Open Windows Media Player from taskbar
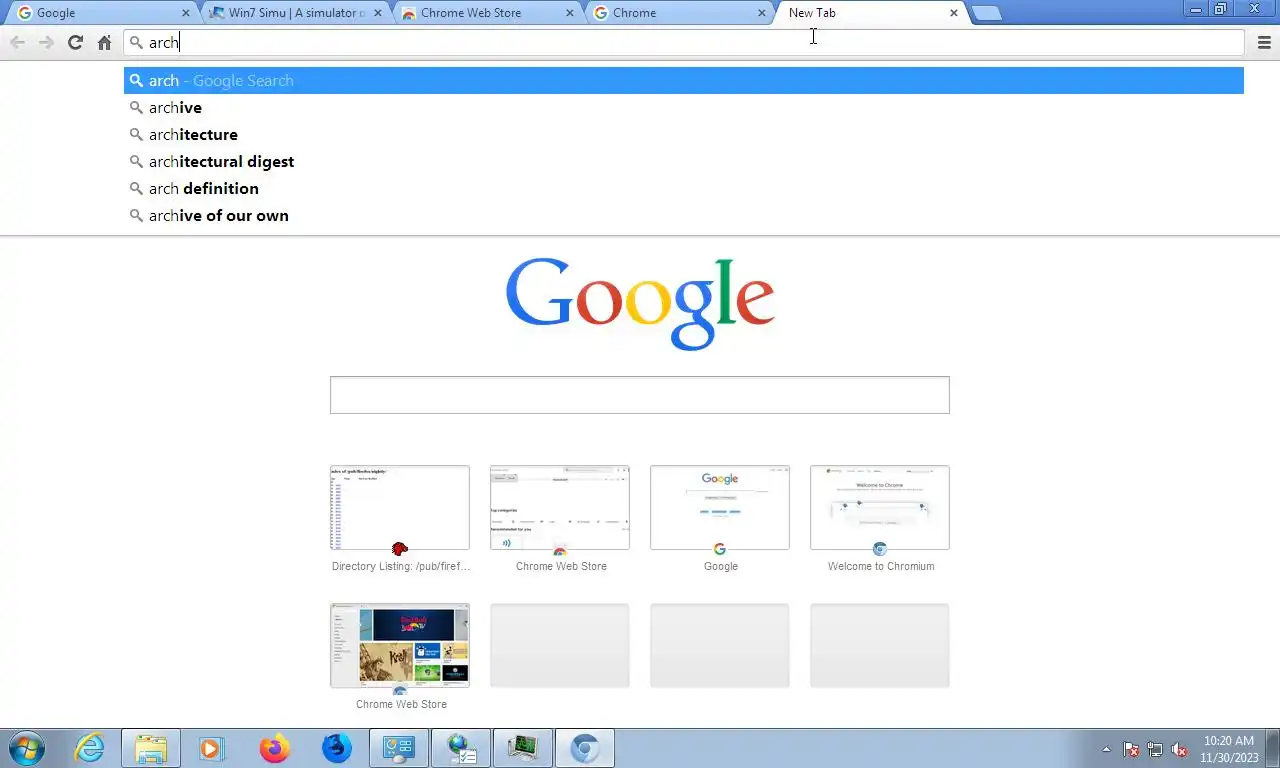This screenshot has width=1280, height=768. pyautogui.click(x=212, y=748)
